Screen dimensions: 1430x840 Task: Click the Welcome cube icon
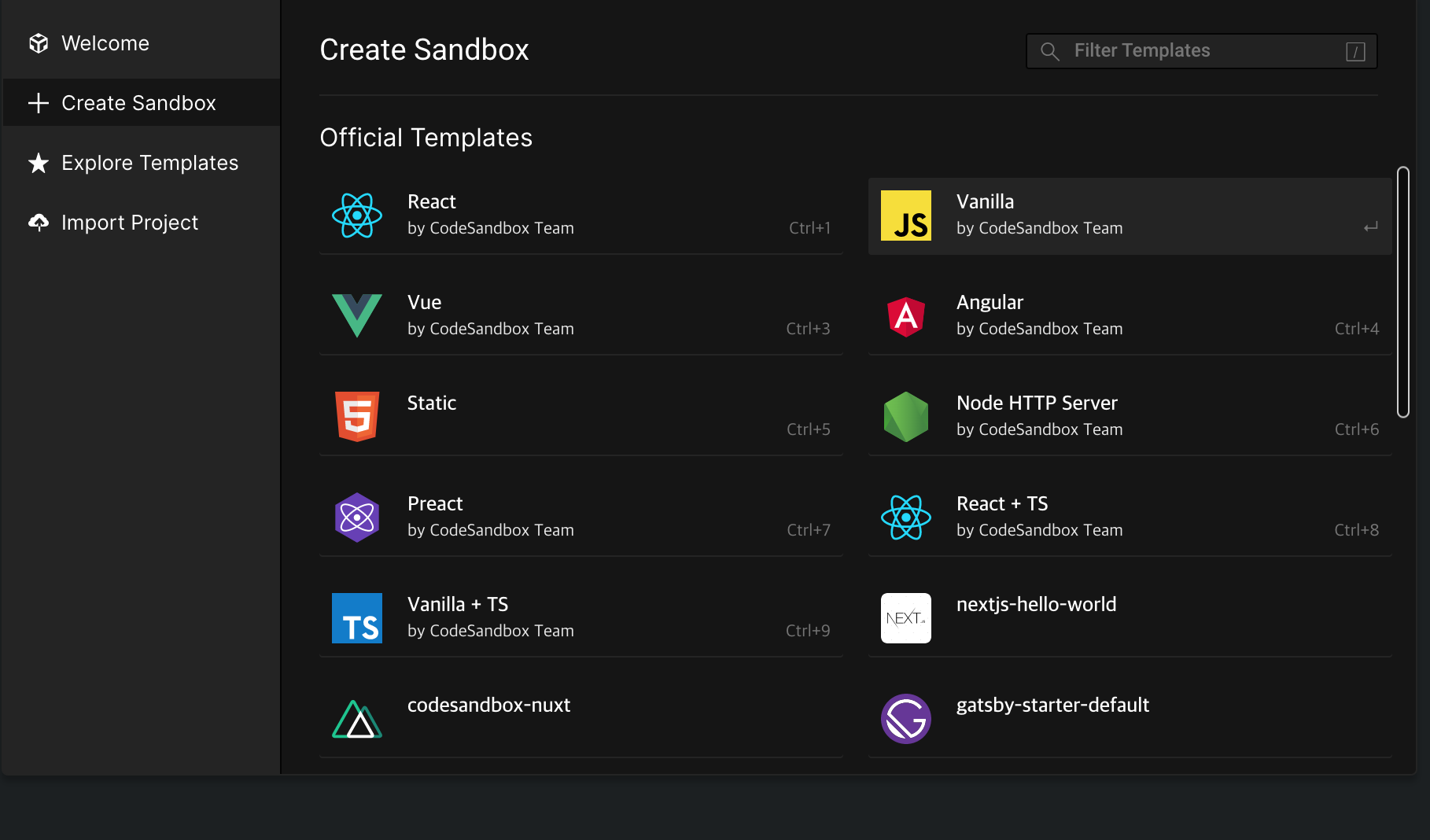[39, 43]
